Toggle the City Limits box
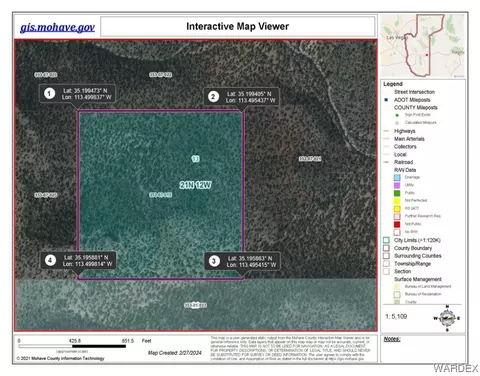480x376 pixels. click(x=386, y=240)
